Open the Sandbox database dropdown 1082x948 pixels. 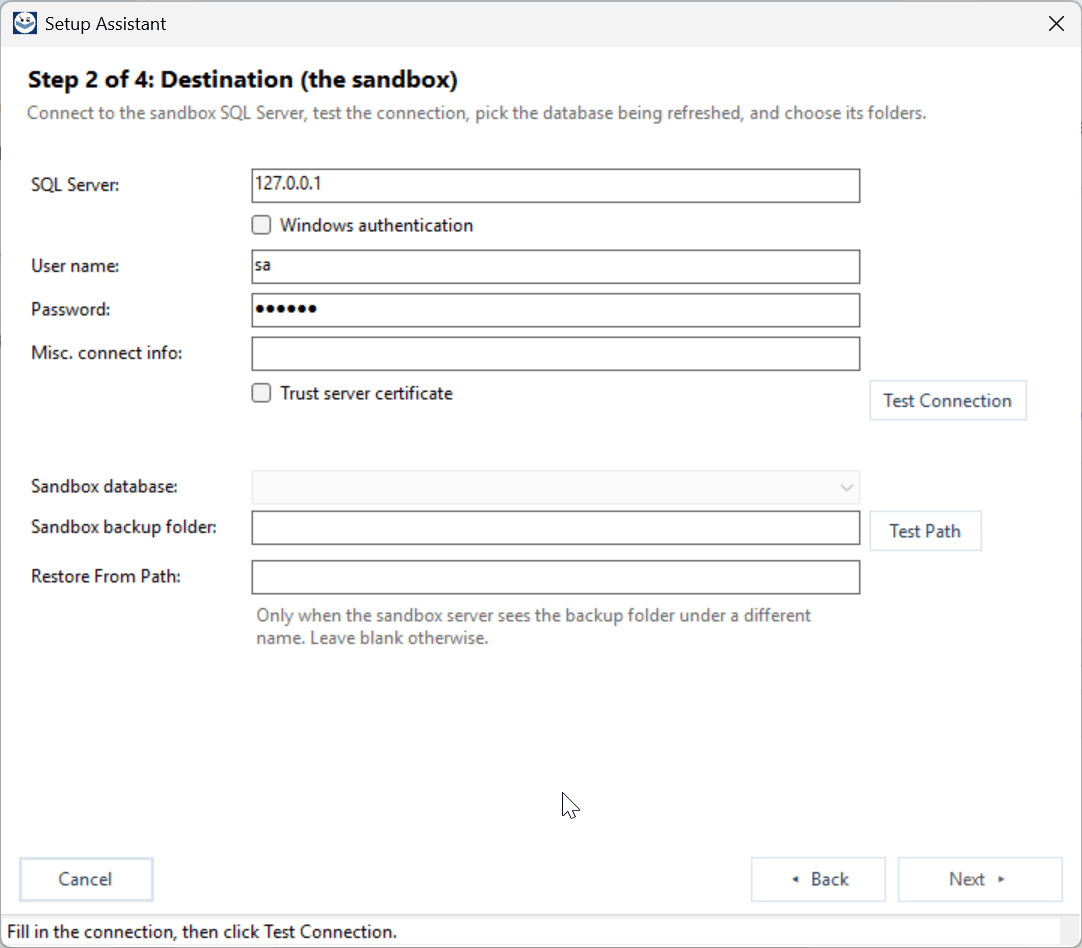coord(555,487)
